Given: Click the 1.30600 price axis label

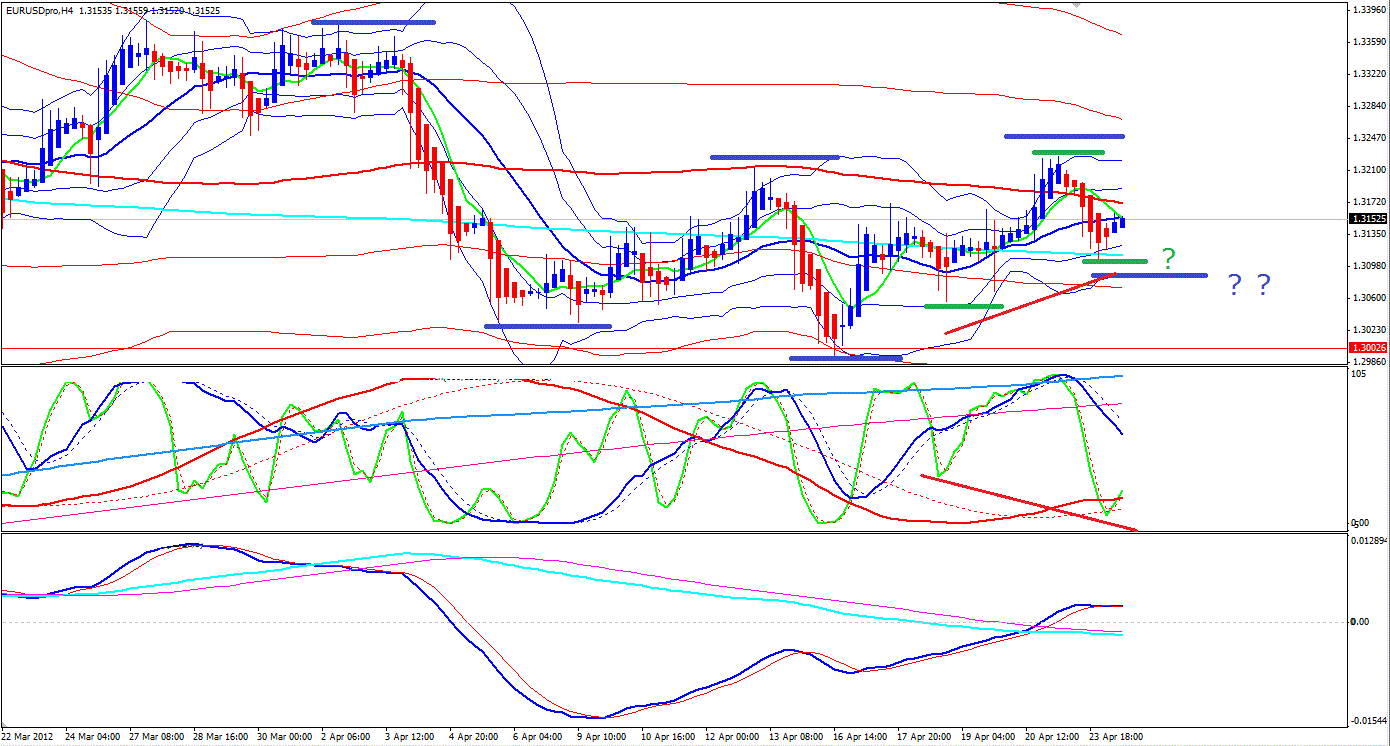Looking at the screenshot, I should 1367,298.
